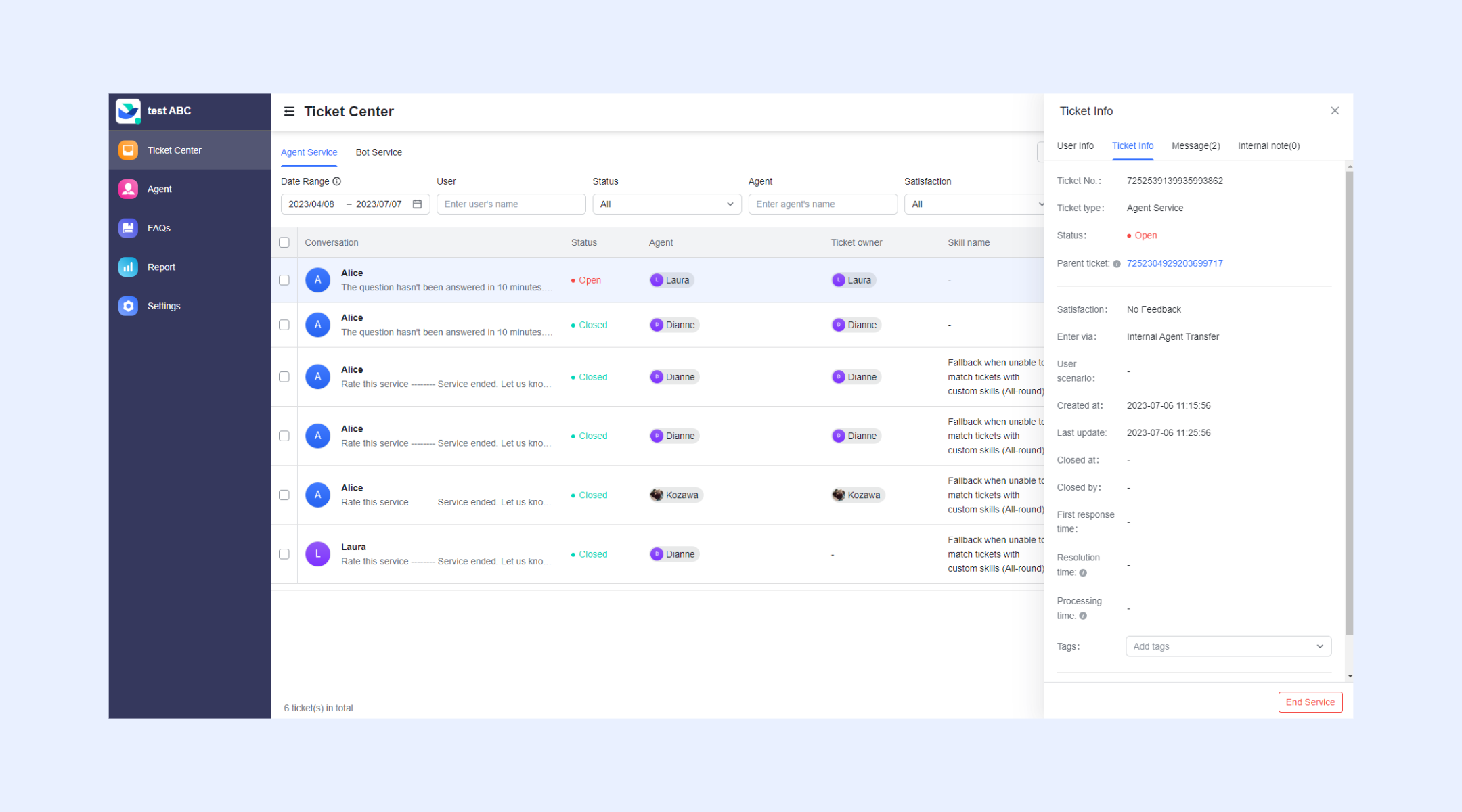Click the Internal Agent Transfer value
The image size is (1462, 812).
tap(1172, 336)
